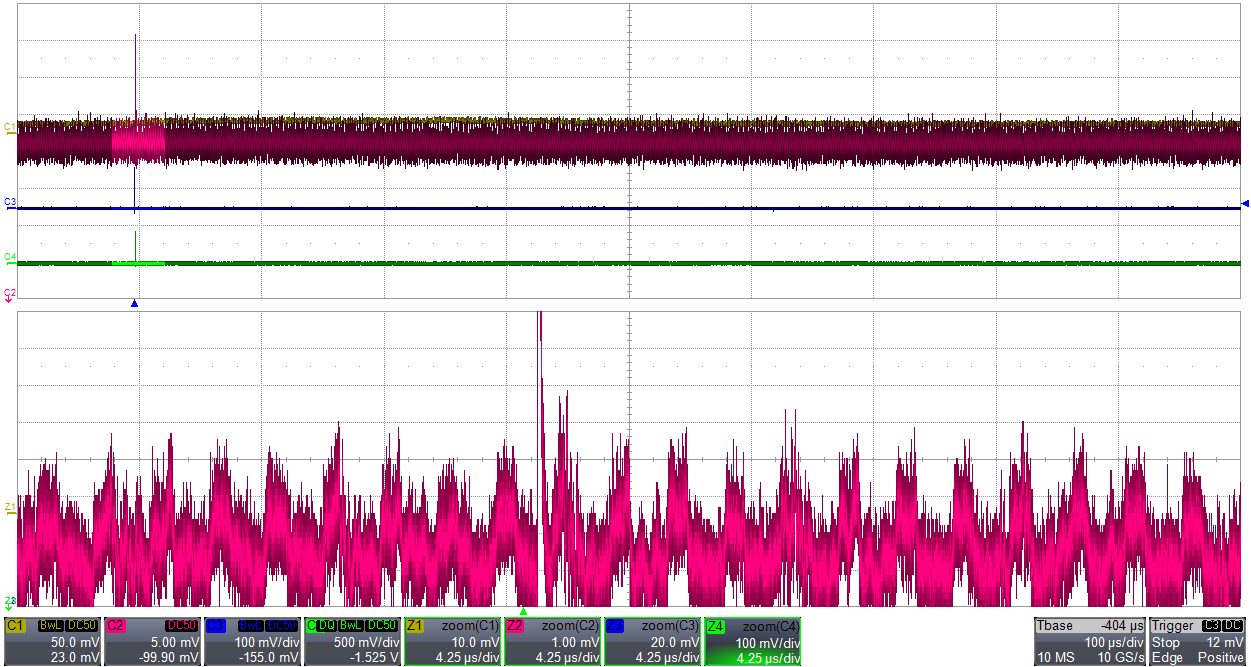
Task: Click the 5.00 mV value in C2
Action: 175,642
